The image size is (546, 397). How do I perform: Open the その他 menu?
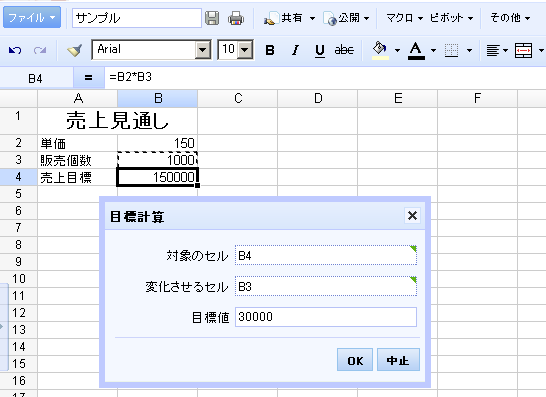click(x=510, y=18)
